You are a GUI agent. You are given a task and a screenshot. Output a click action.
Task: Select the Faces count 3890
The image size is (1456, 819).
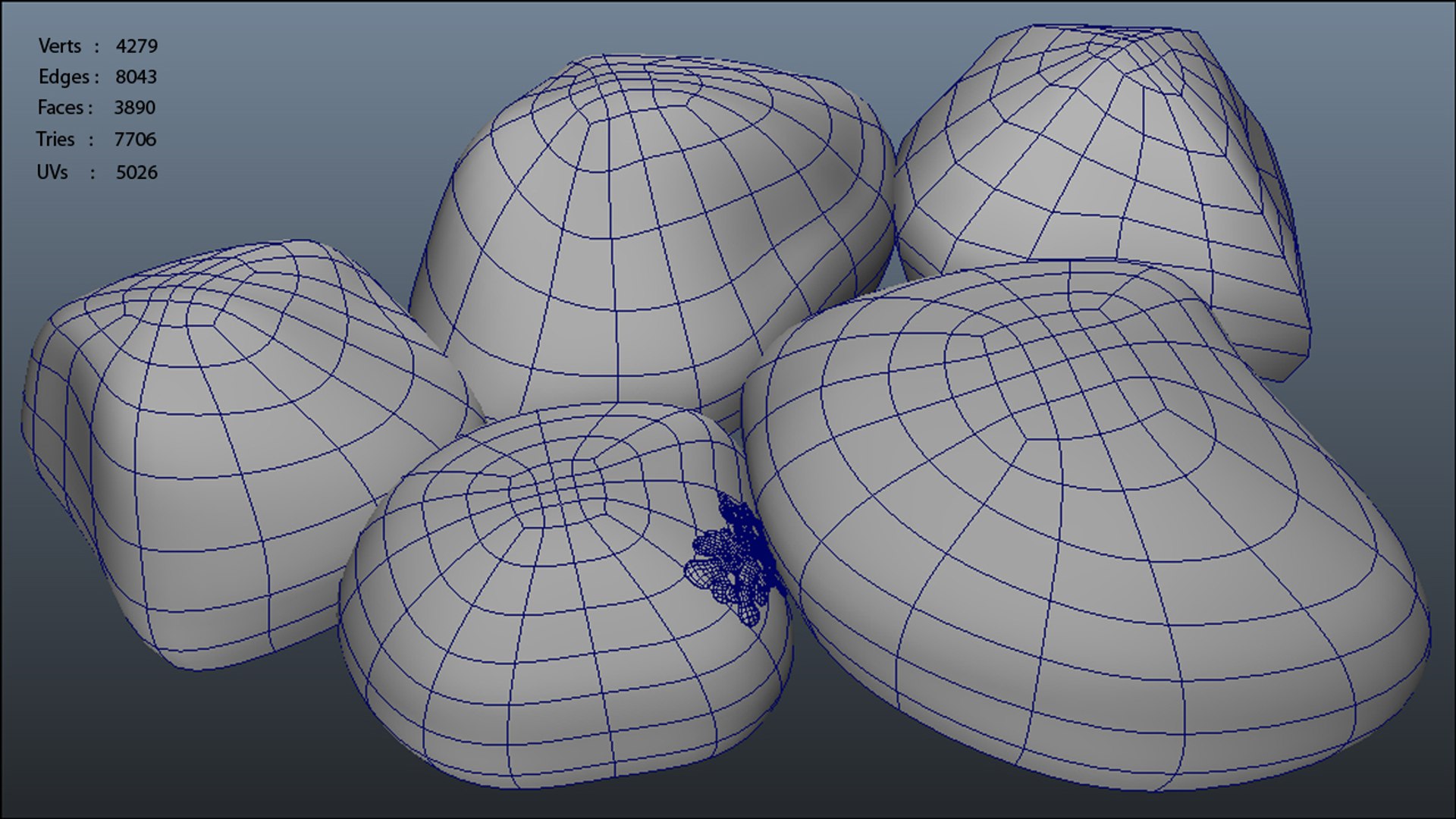(x=134, y=108)
